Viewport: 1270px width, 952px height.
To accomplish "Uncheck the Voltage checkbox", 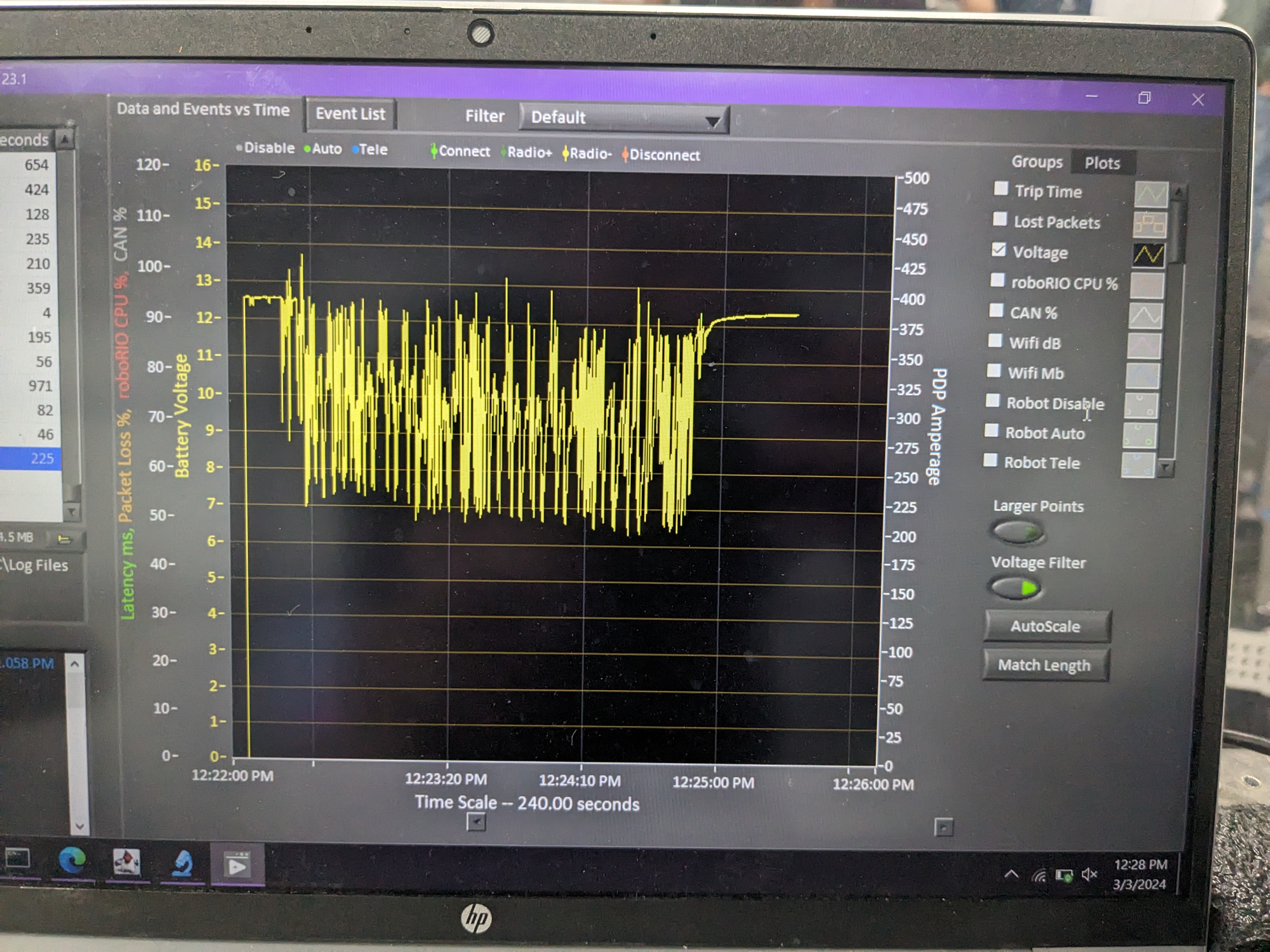I will [x=998, y=250].
